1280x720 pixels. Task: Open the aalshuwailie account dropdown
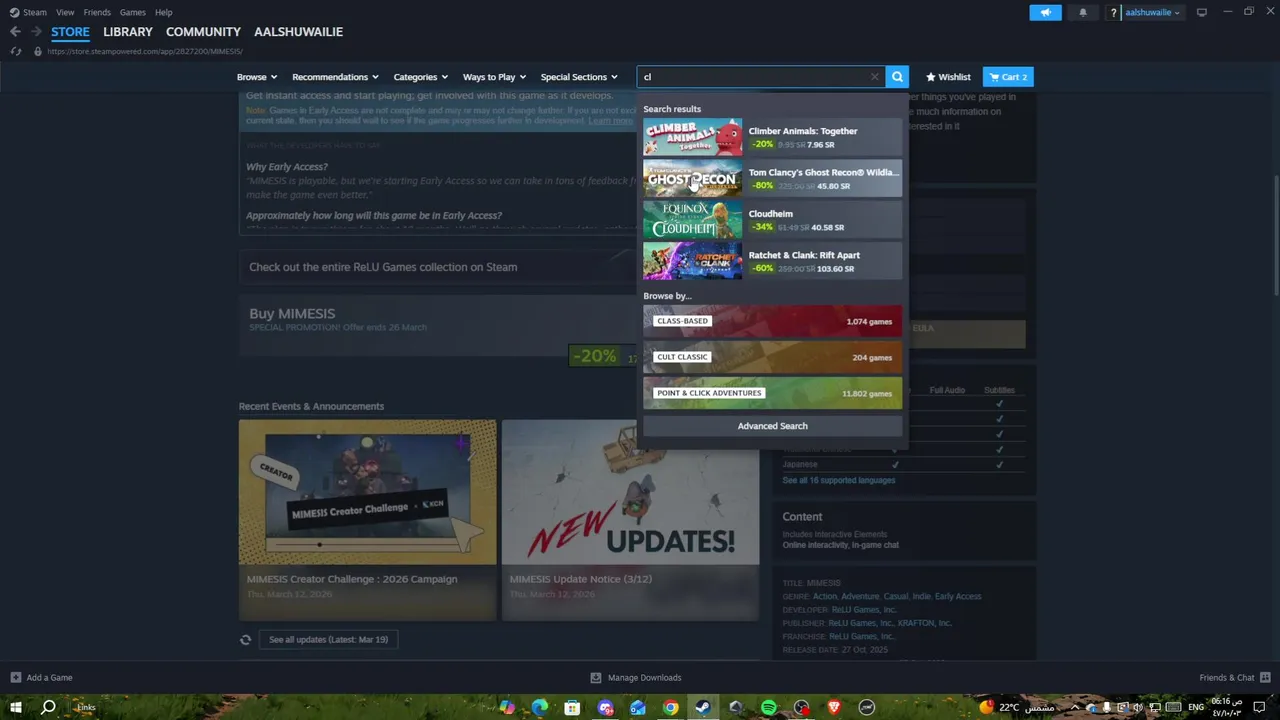click(1152, 12)
